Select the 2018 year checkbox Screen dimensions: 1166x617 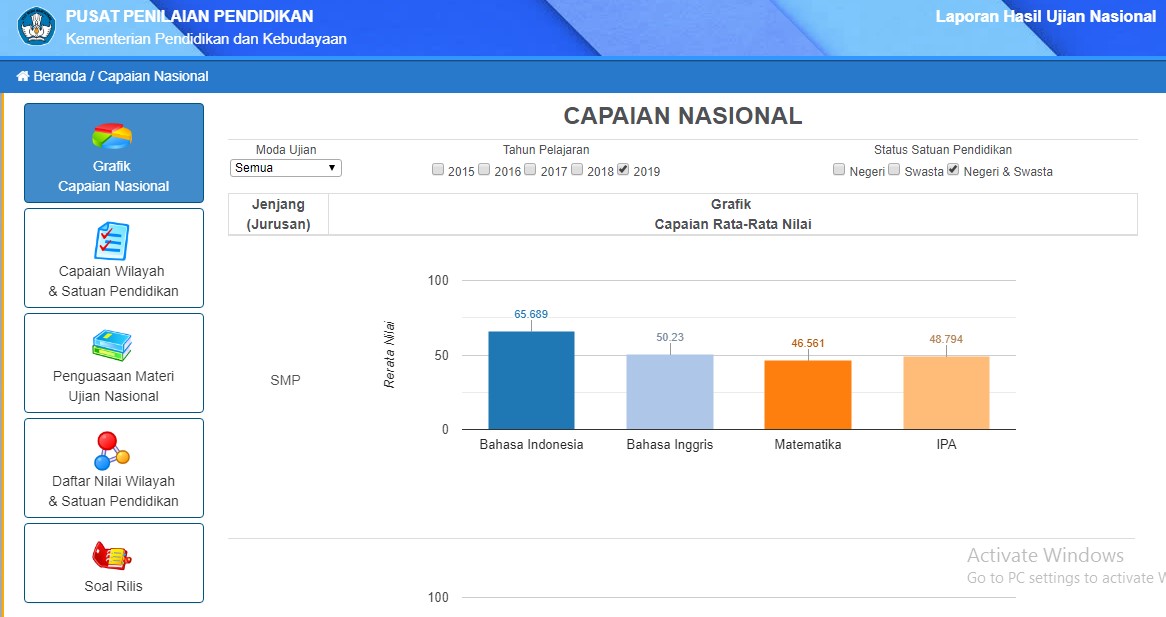coord(577,169)
